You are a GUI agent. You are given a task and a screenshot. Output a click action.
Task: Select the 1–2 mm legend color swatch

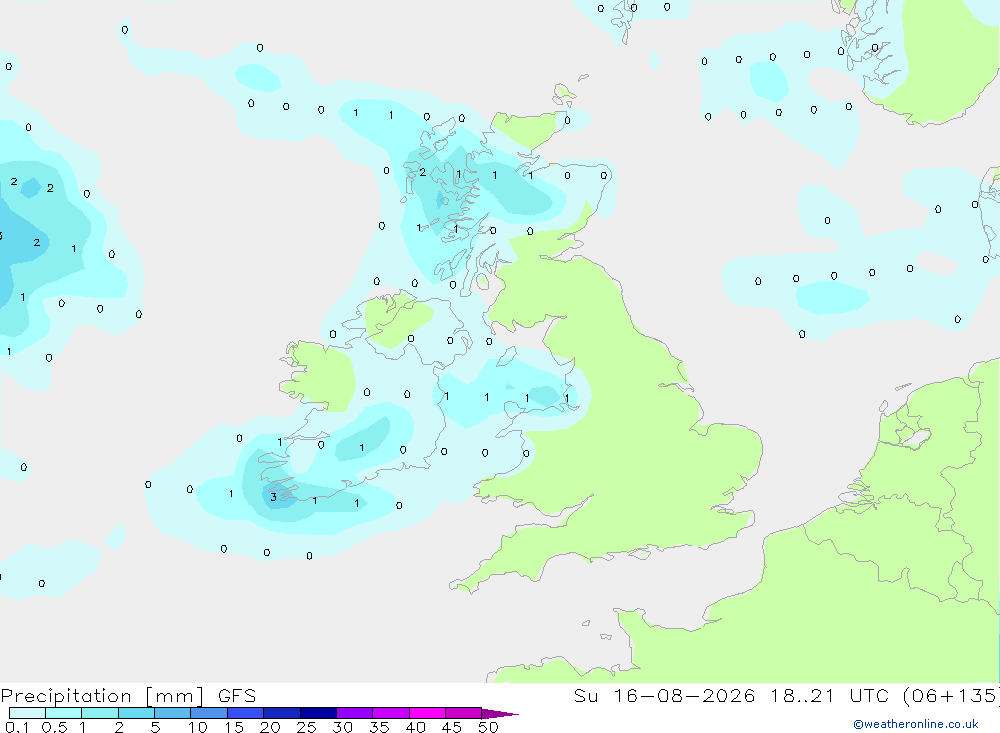click(x=99, y=713)
